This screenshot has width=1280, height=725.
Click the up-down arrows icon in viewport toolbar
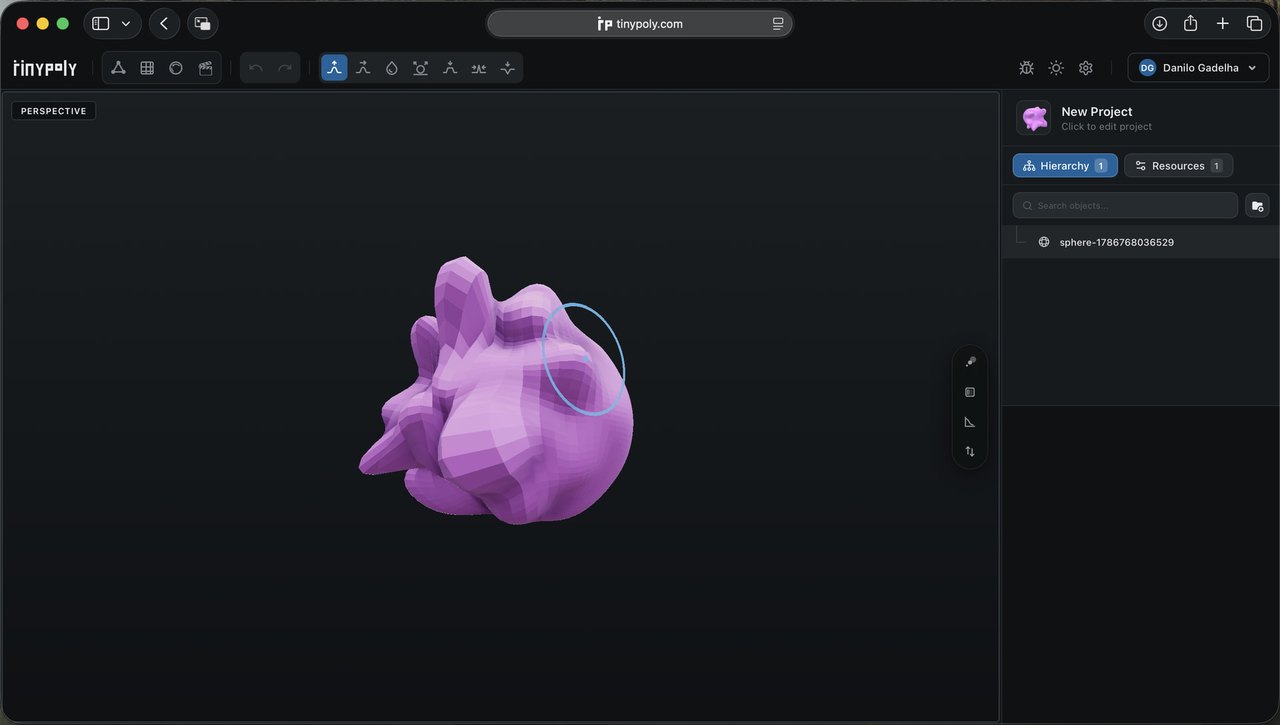[970, 452]
